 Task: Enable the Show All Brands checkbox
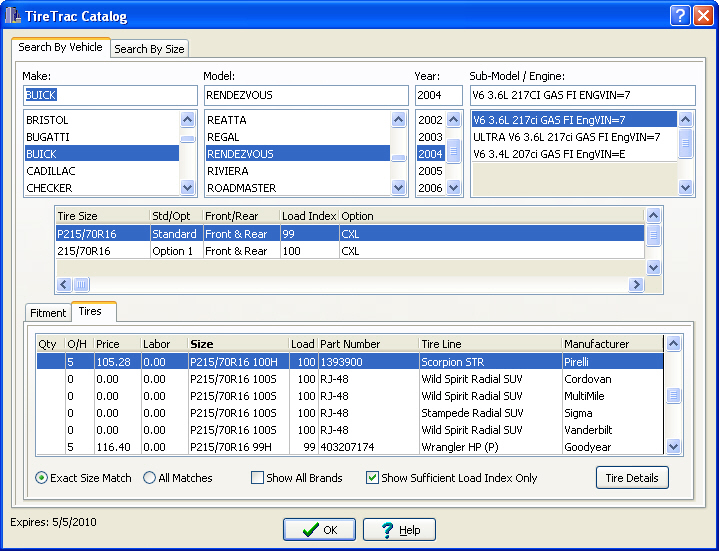(x=257, y=478)
